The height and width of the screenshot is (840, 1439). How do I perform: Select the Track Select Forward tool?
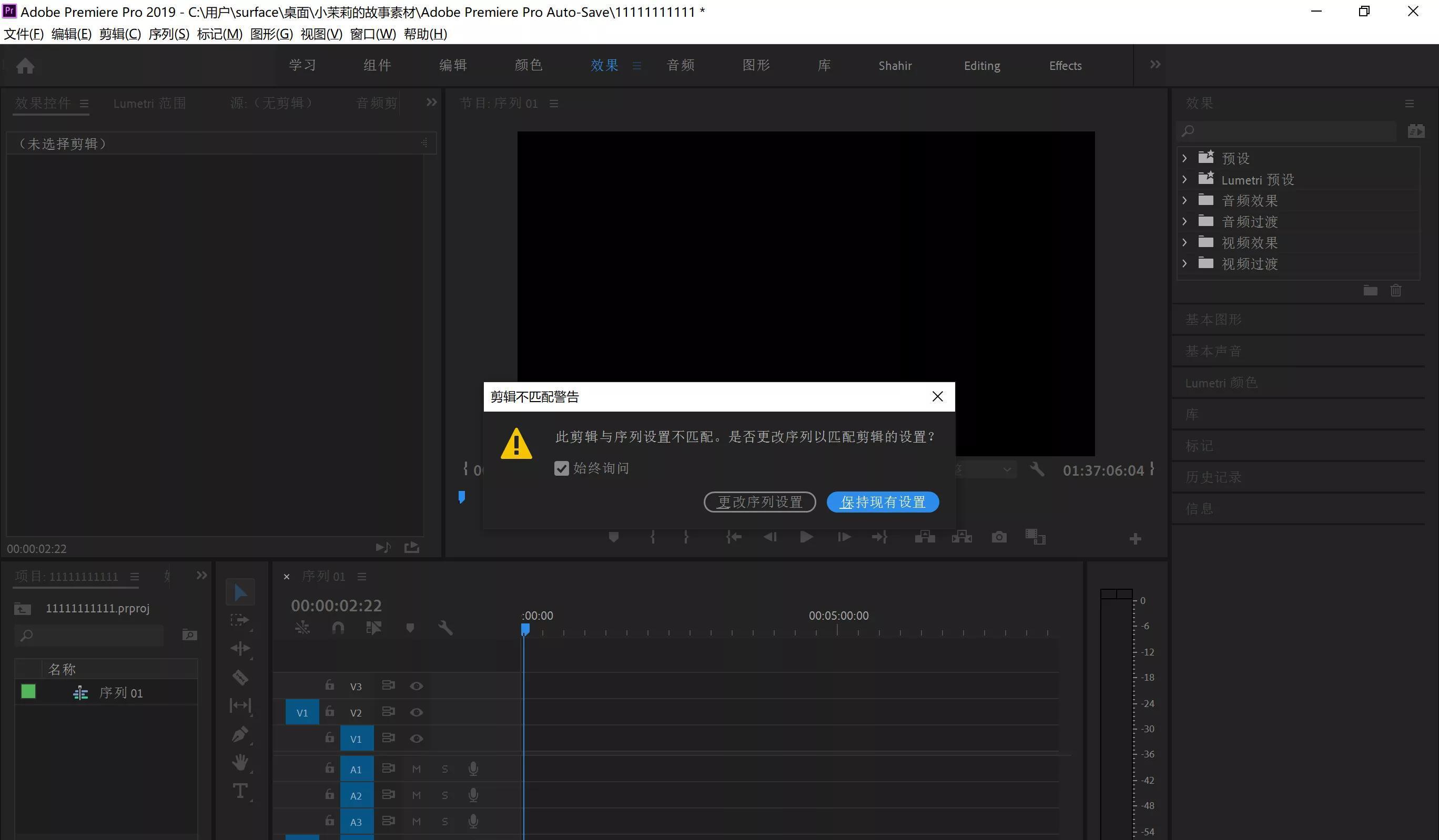240,620
